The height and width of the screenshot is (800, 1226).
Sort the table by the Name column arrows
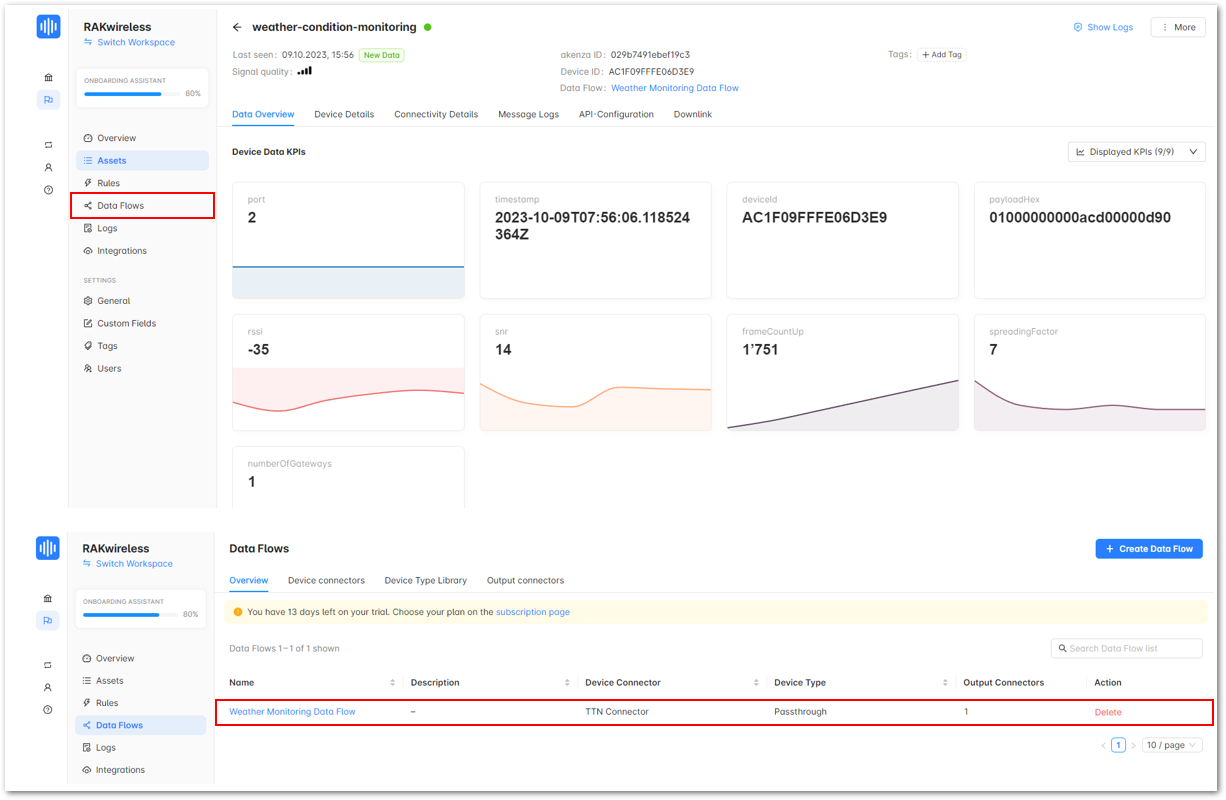coord(392,683)
